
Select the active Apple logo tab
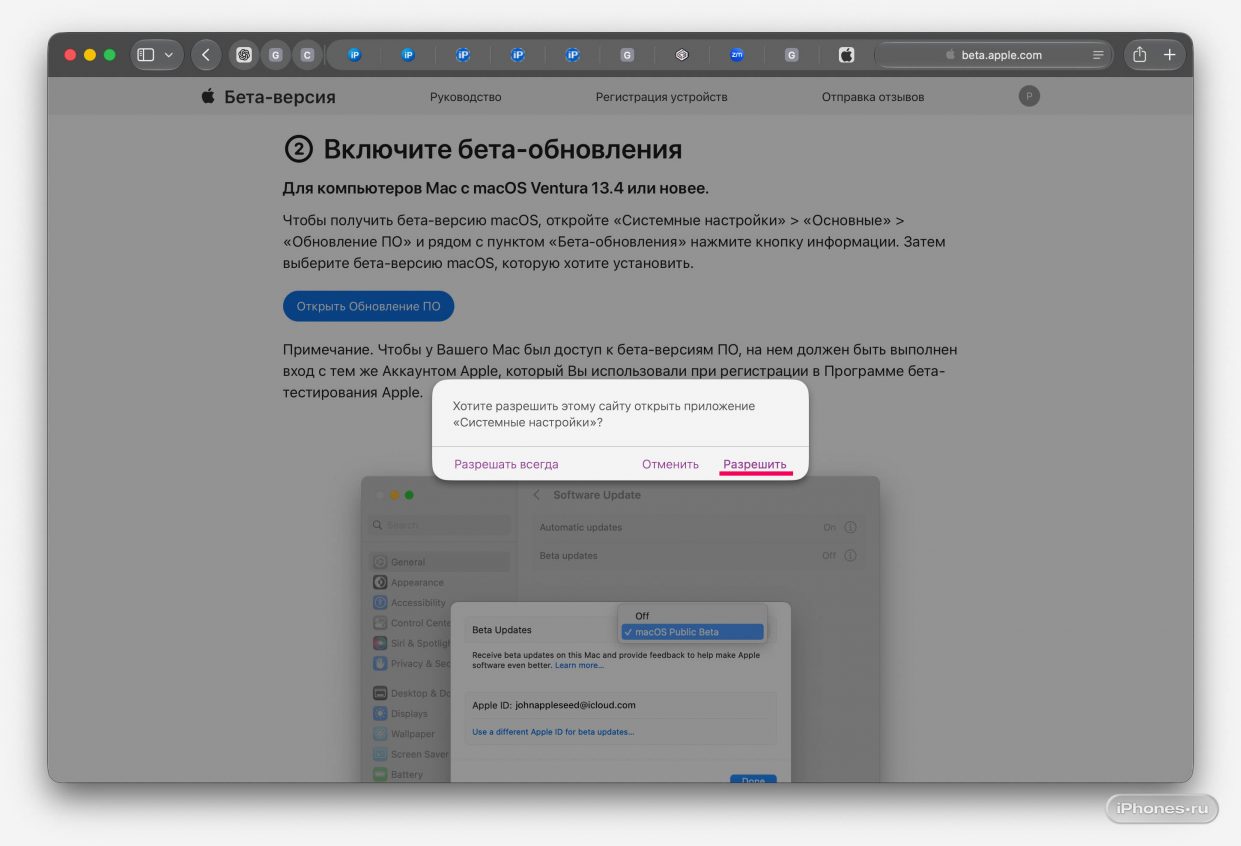click(846, 55)
